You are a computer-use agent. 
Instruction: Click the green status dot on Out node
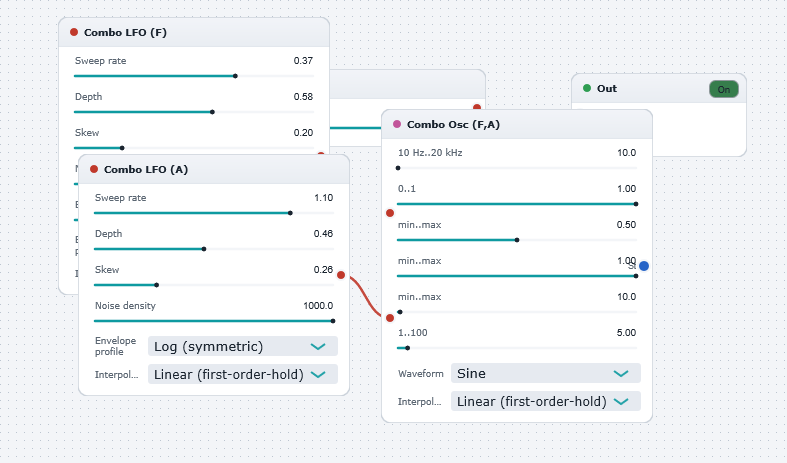[x=587, y=88]
